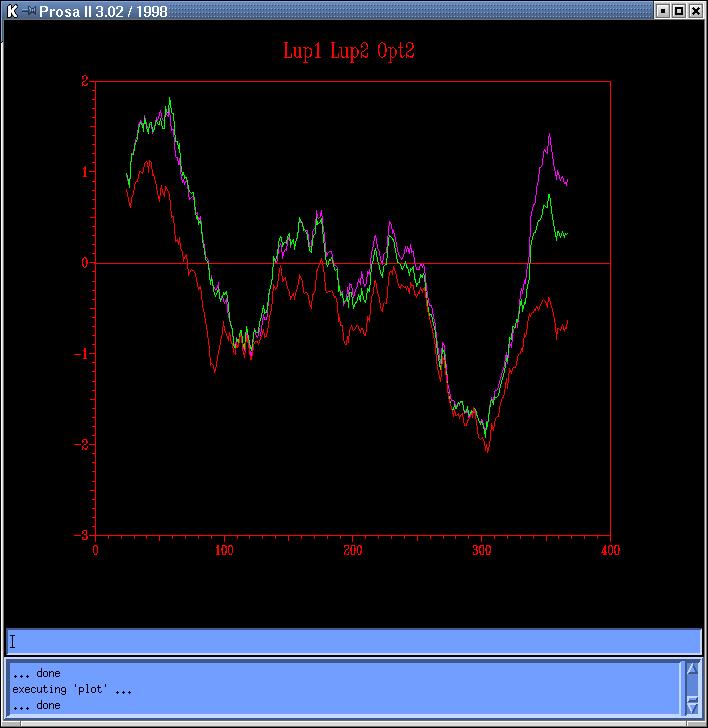This screenshot has width=708, height=728.
Task: Click the red curve's lowest point near 300
Action: pyautogui.click(x=488, y=451)
